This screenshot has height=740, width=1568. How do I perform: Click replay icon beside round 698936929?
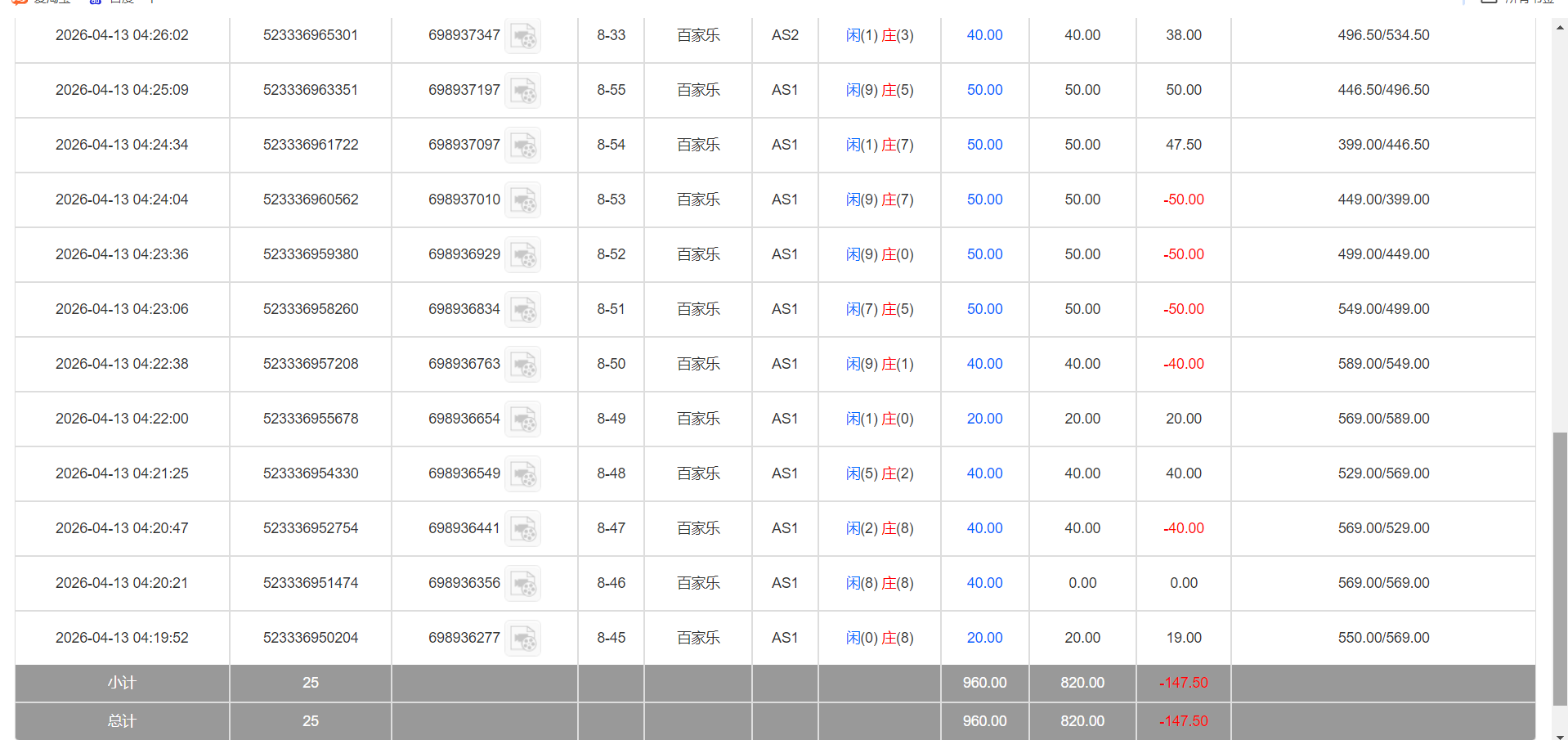(x=522, y=255)
